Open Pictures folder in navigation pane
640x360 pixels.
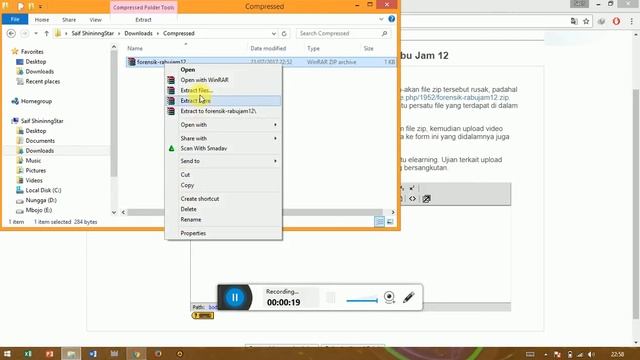pyautogui.click(x=36, y=171)
